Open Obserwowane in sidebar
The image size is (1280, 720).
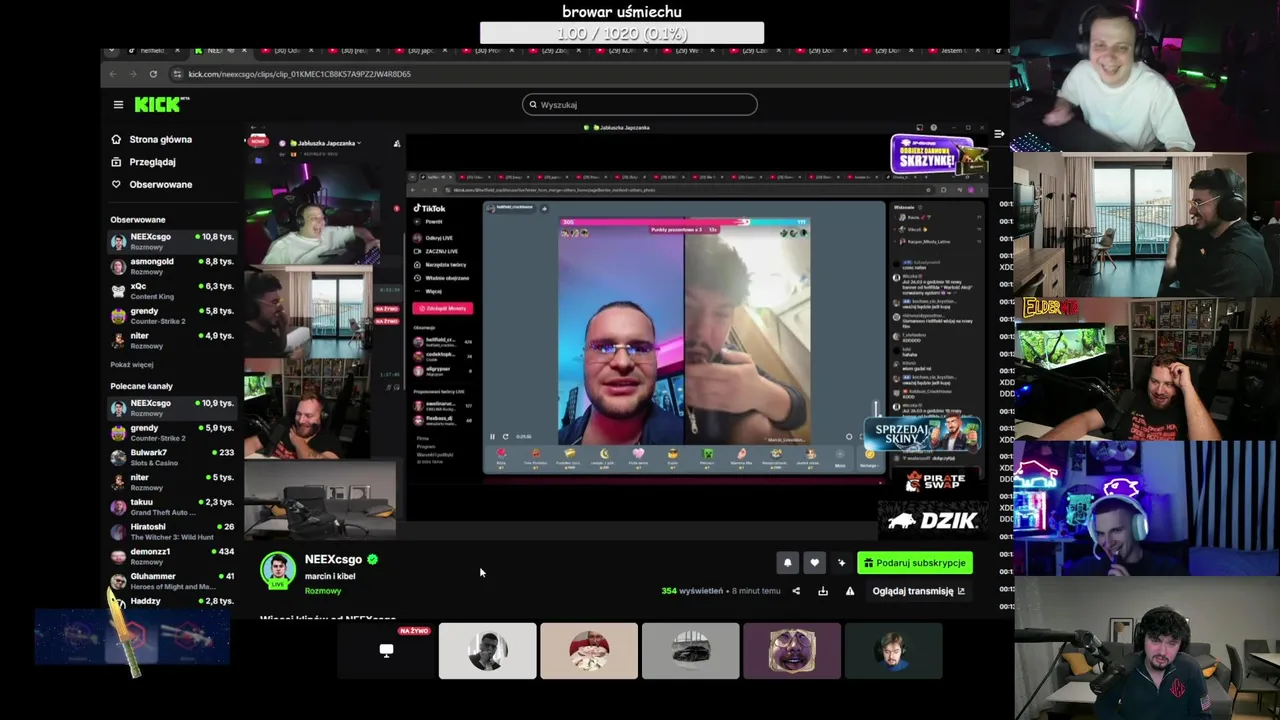[x=151, y=184]
